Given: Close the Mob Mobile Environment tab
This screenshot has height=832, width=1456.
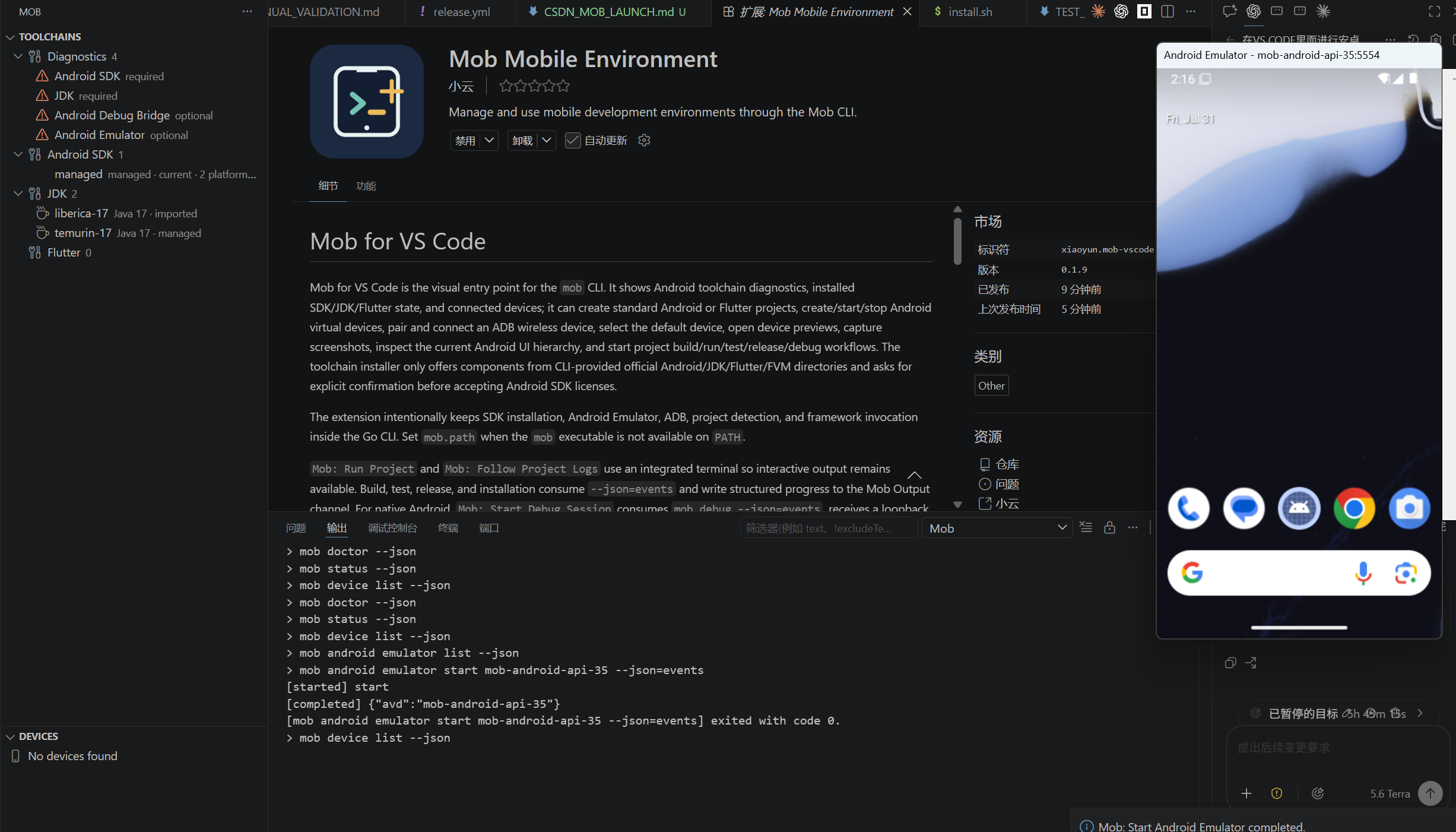Looking at the screenshot, I should pos(907,12).
